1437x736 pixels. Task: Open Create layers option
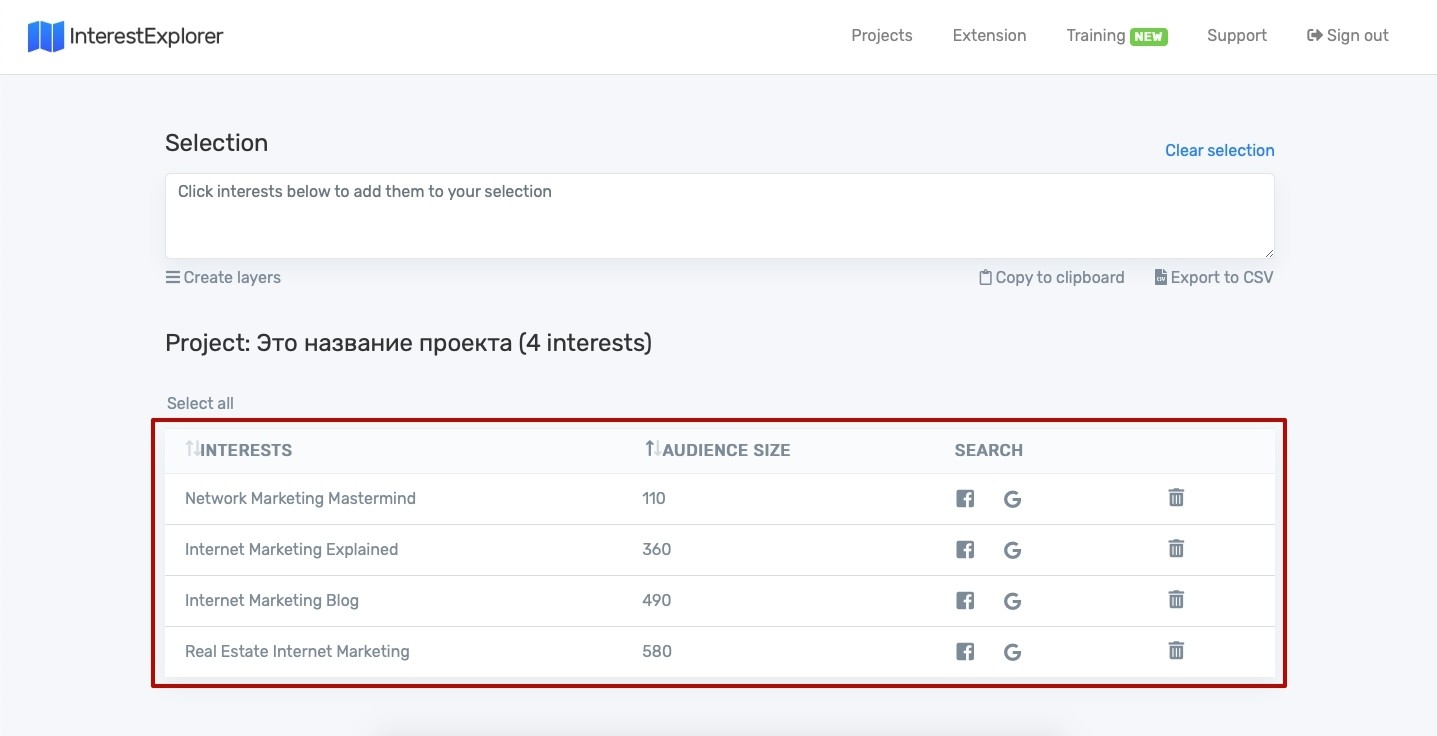tap(223, 277)
